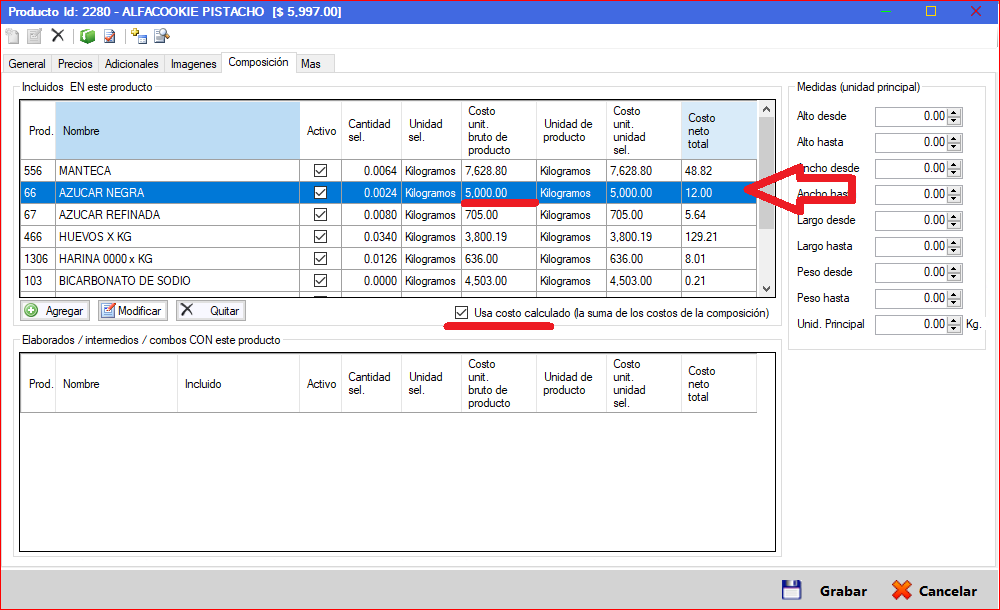The width and height of the screenshot is (1000, 610).
Task: Click the green box toolbar icon
Action: click(x=87, y=36)
